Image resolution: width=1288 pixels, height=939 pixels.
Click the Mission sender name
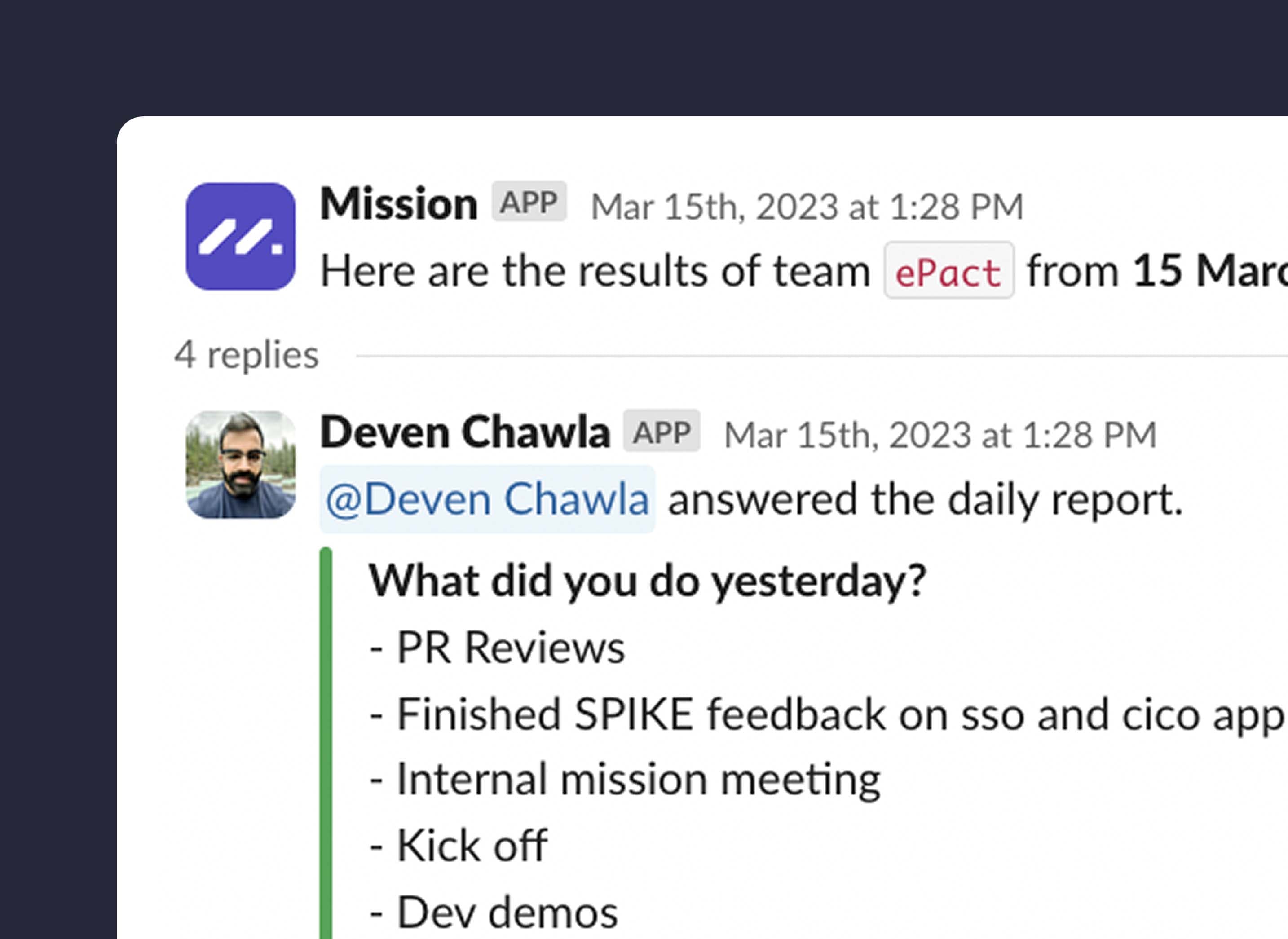click(398, 203)
